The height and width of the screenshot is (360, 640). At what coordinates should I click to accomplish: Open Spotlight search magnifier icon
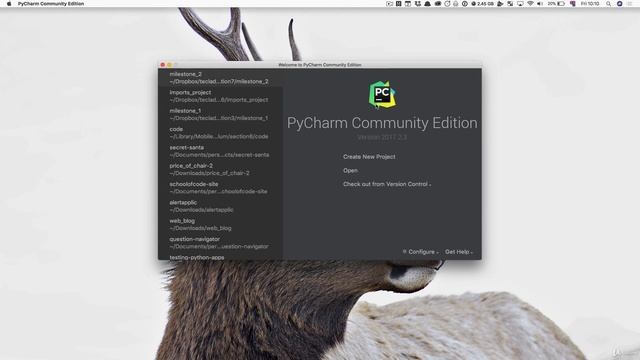pos(608,4)
